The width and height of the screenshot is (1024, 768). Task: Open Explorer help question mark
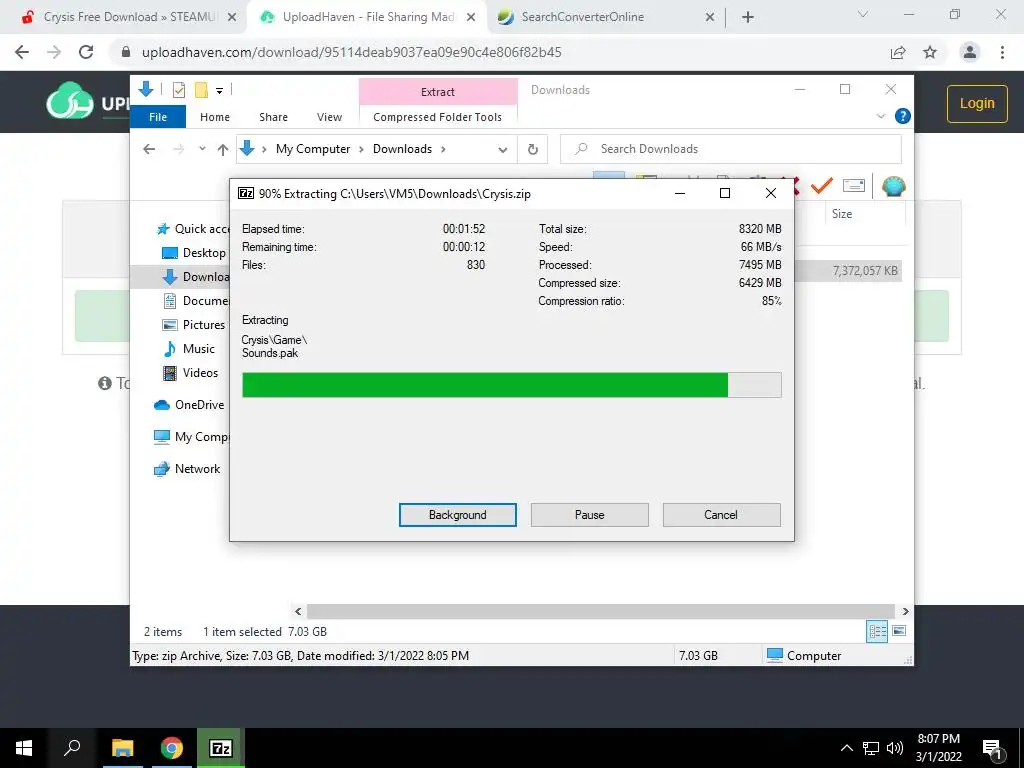point(903,116)
